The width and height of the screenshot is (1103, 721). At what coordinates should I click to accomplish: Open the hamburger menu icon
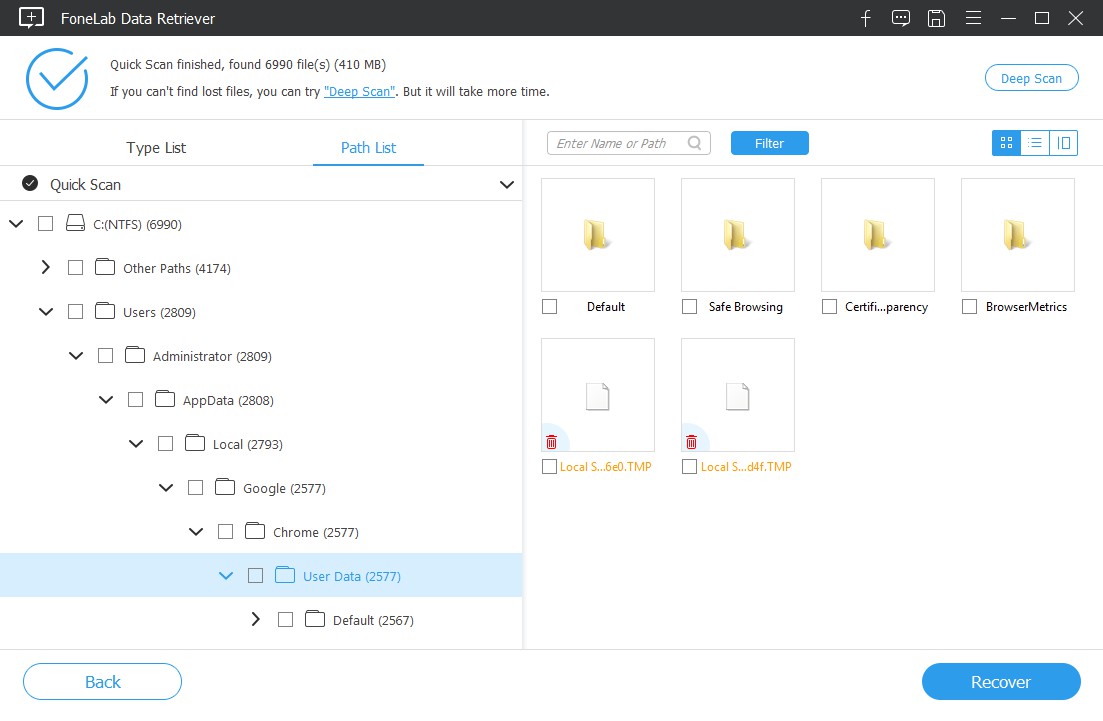pyautogui.click(x=973, y=18)
